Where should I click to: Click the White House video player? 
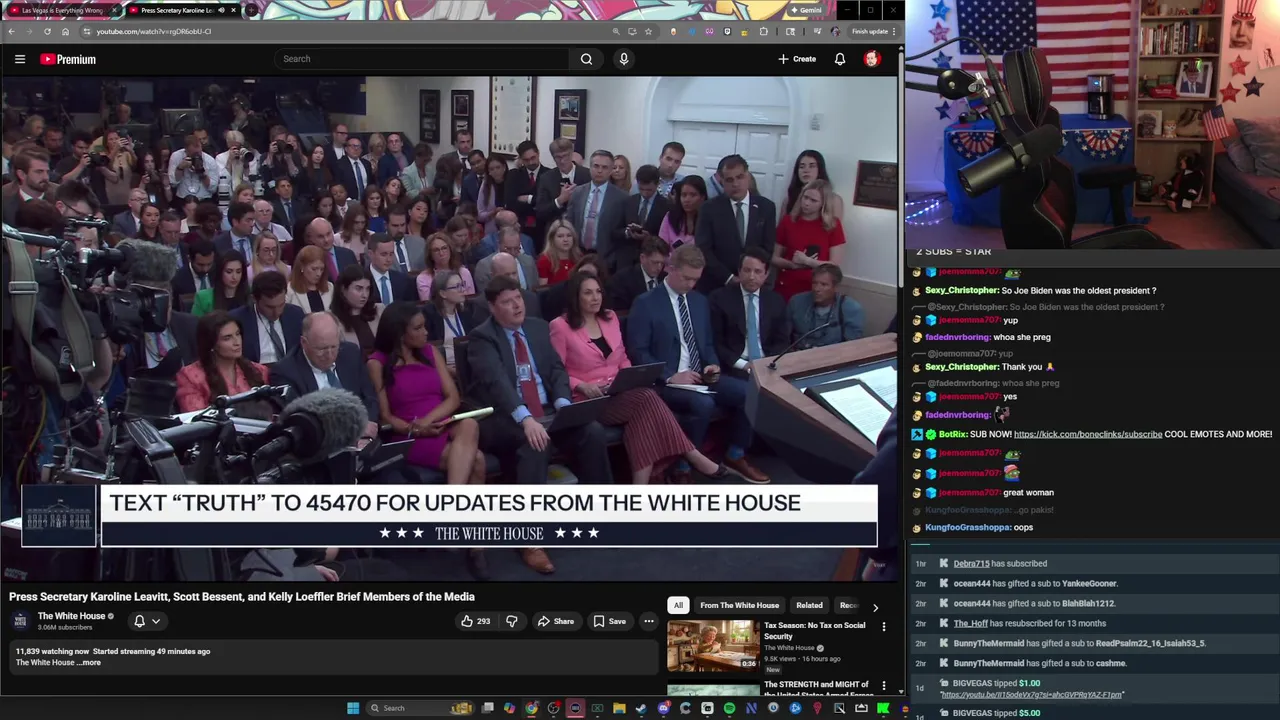tap(449, 328)
